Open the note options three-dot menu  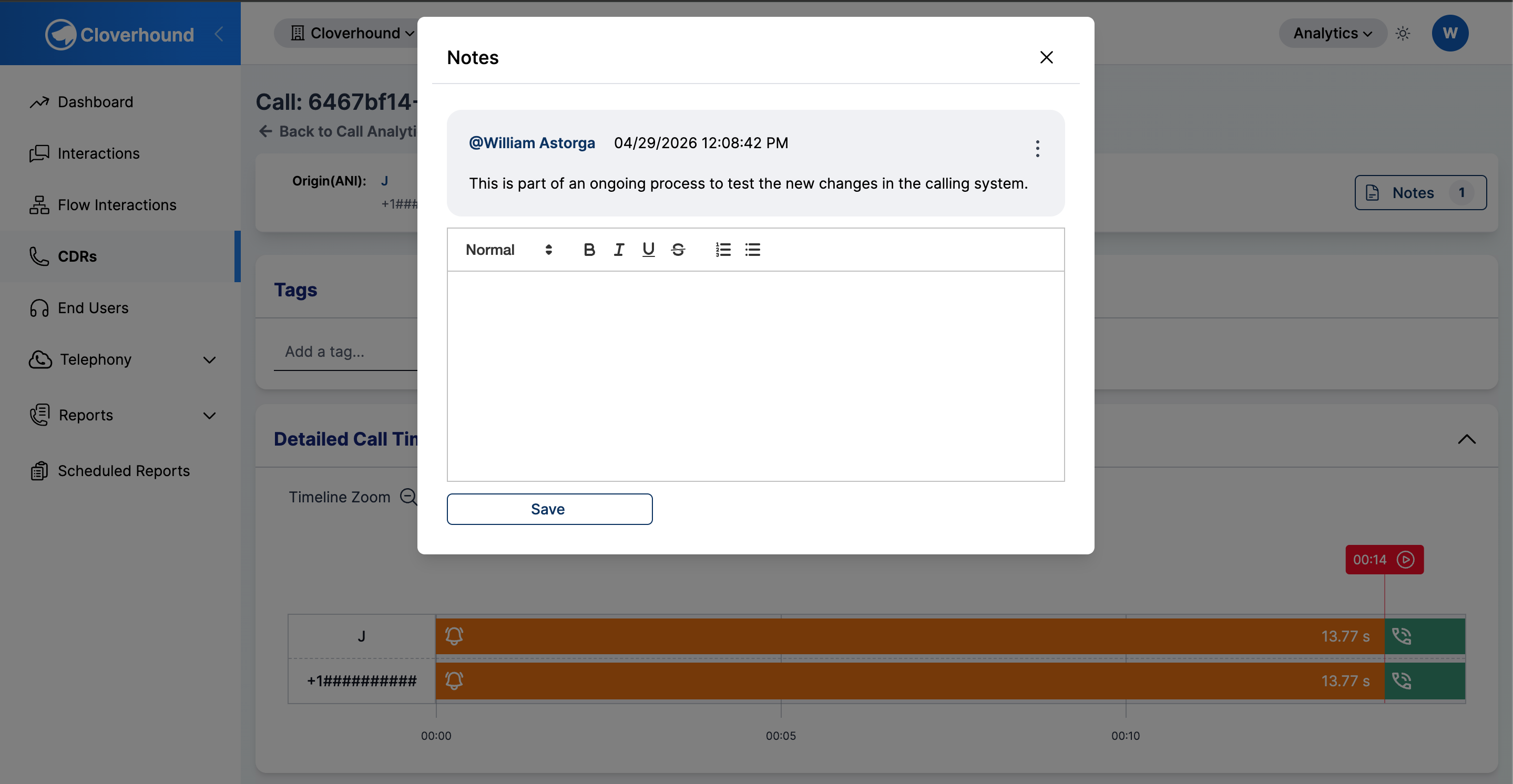[x=1037, y=148]
